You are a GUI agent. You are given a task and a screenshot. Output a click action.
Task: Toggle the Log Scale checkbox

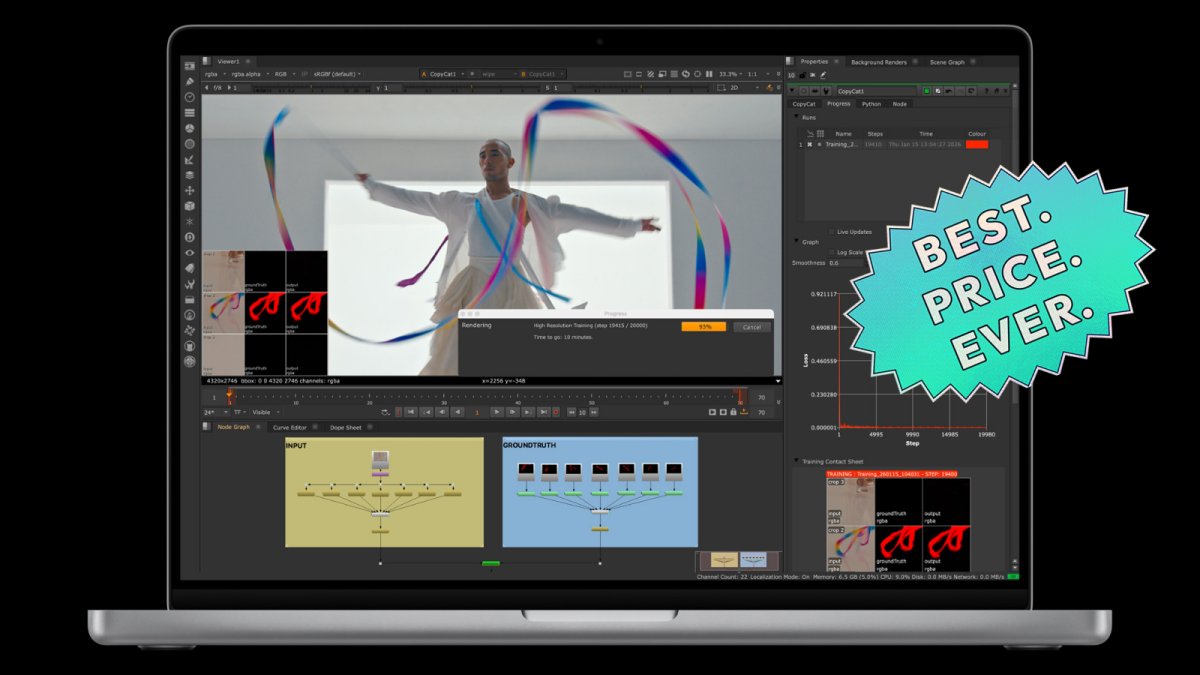pos(831,252)
